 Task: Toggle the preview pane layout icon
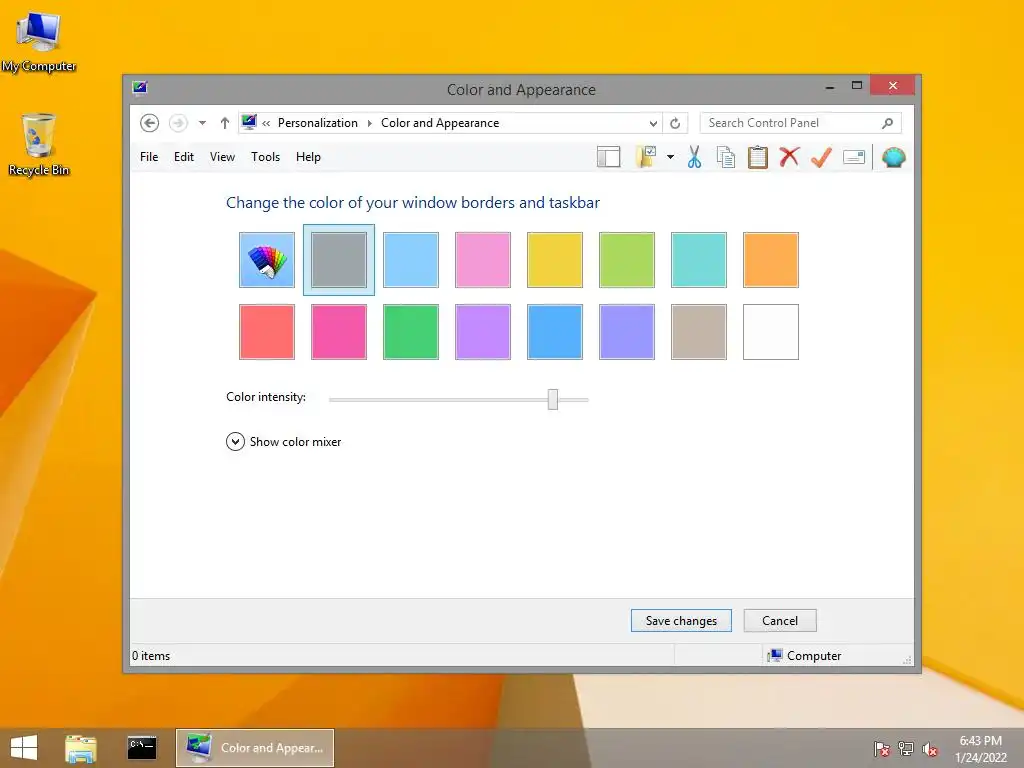(x=609, y=157)
